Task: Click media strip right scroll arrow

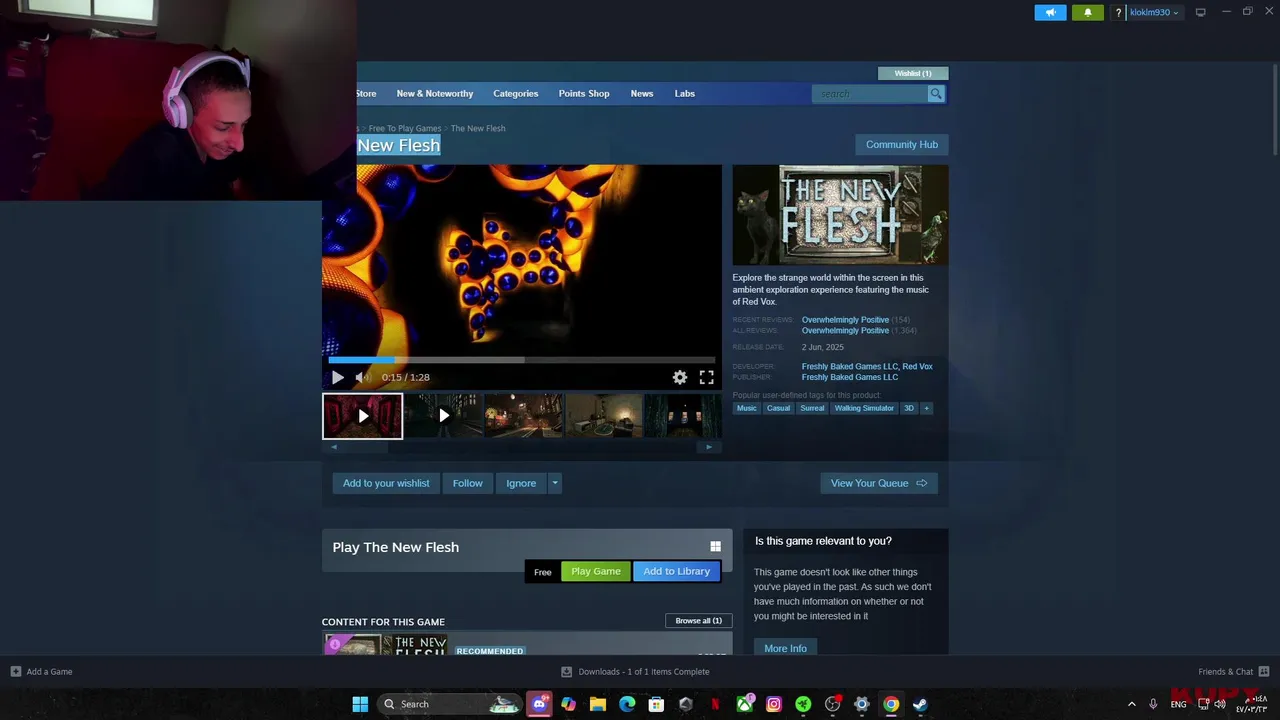Action: point(709,447)
